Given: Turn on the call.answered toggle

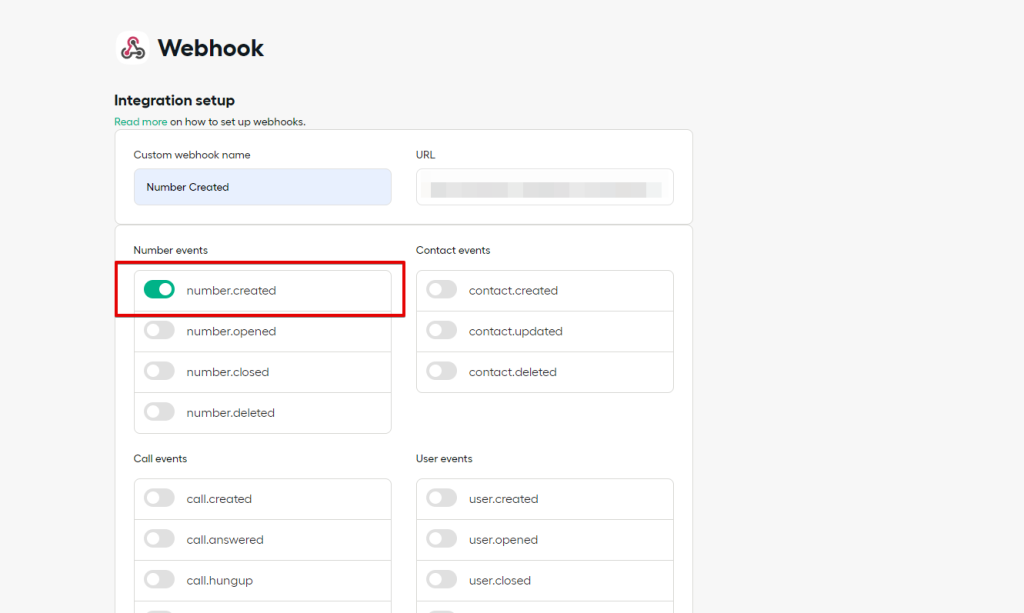Looking at the screenshot, I should coord(159,539).
